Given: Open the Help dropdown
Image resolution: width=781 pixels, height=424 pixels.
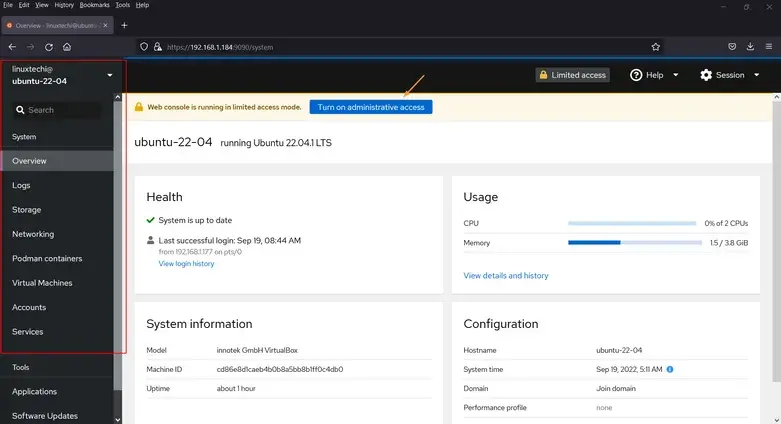Looking at the screenshot, I should click(x=654, y=75).
